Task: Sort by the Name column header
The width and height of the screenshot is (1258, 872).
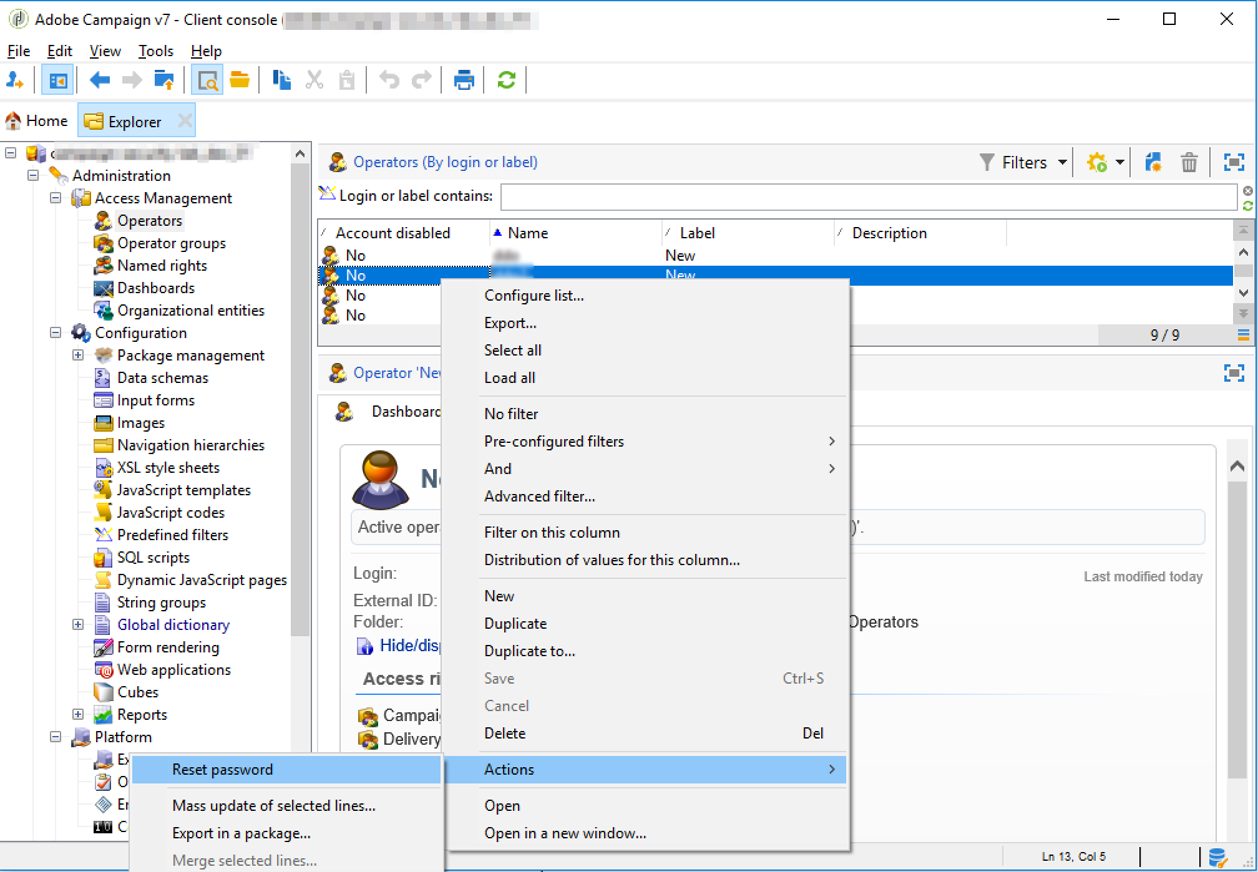Action: [576, 233]
